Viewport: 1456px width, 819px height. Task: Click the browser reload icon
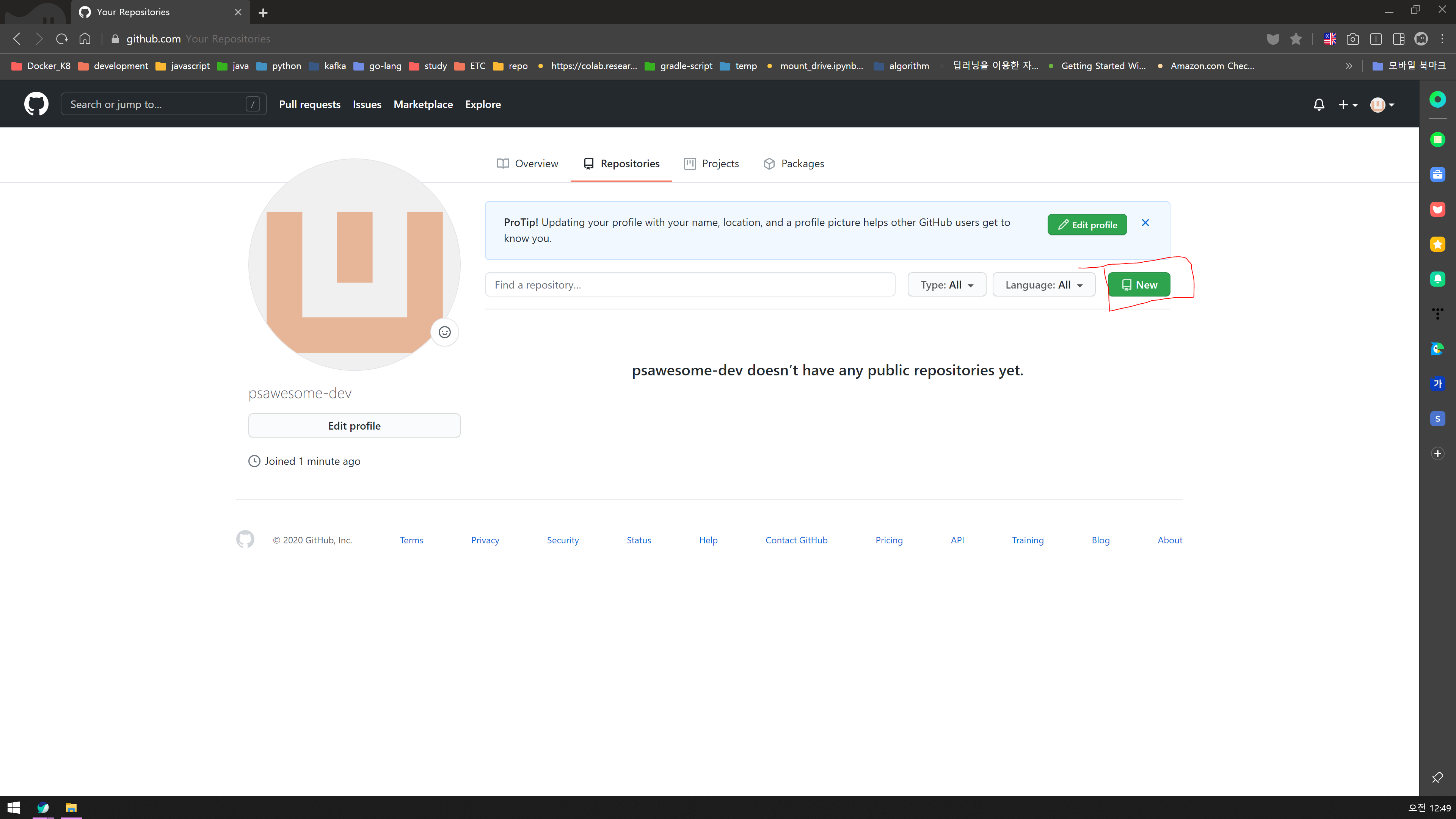click(x=61, y=39)
